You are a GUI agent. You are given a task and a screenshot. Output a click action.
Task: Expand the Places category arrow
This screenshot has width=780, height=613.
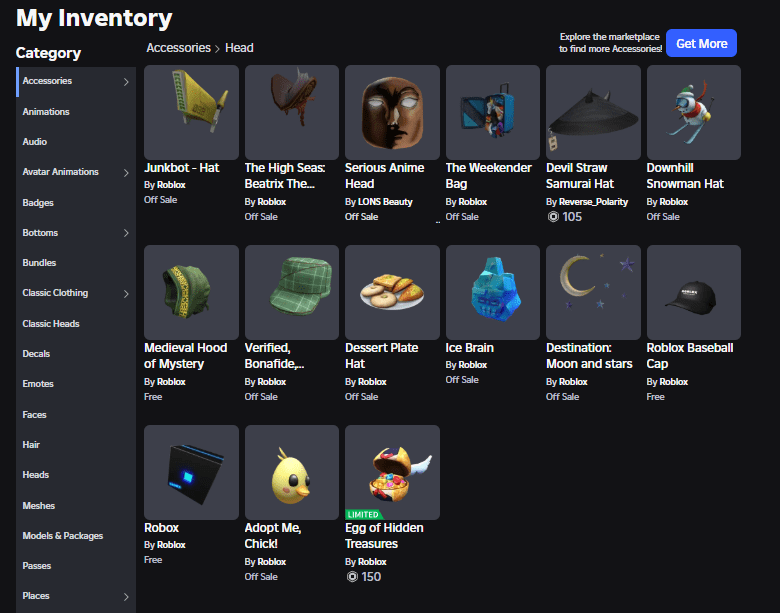pos(126,597)
